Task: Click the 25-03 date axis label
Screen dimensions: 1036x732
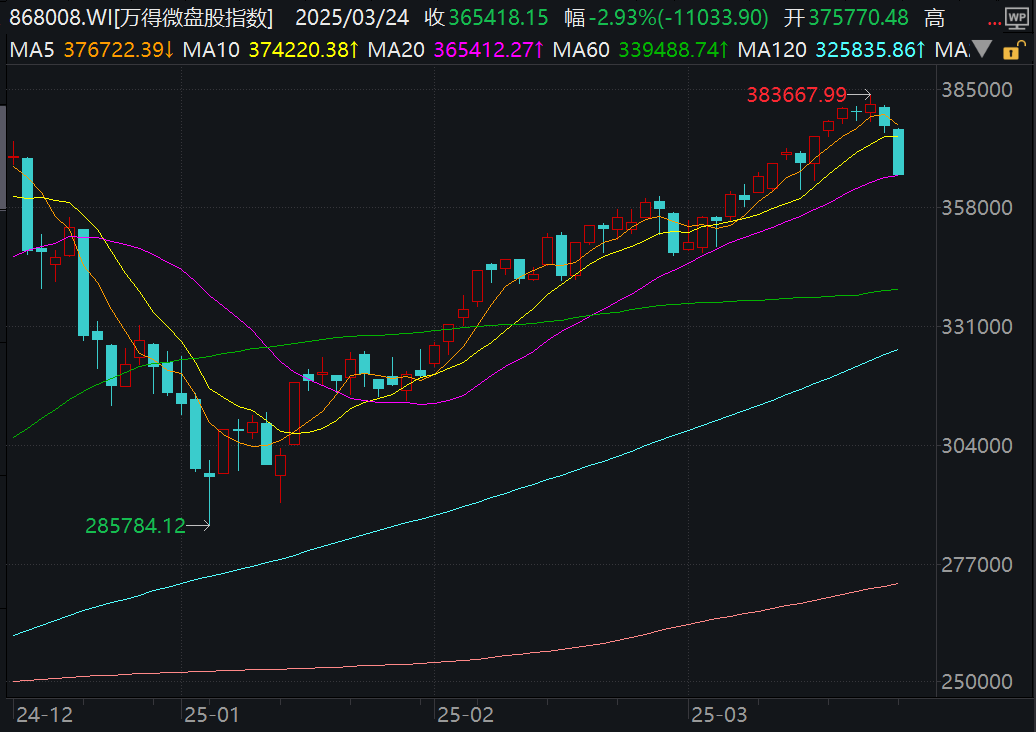Action: click(x=719, y=714)
